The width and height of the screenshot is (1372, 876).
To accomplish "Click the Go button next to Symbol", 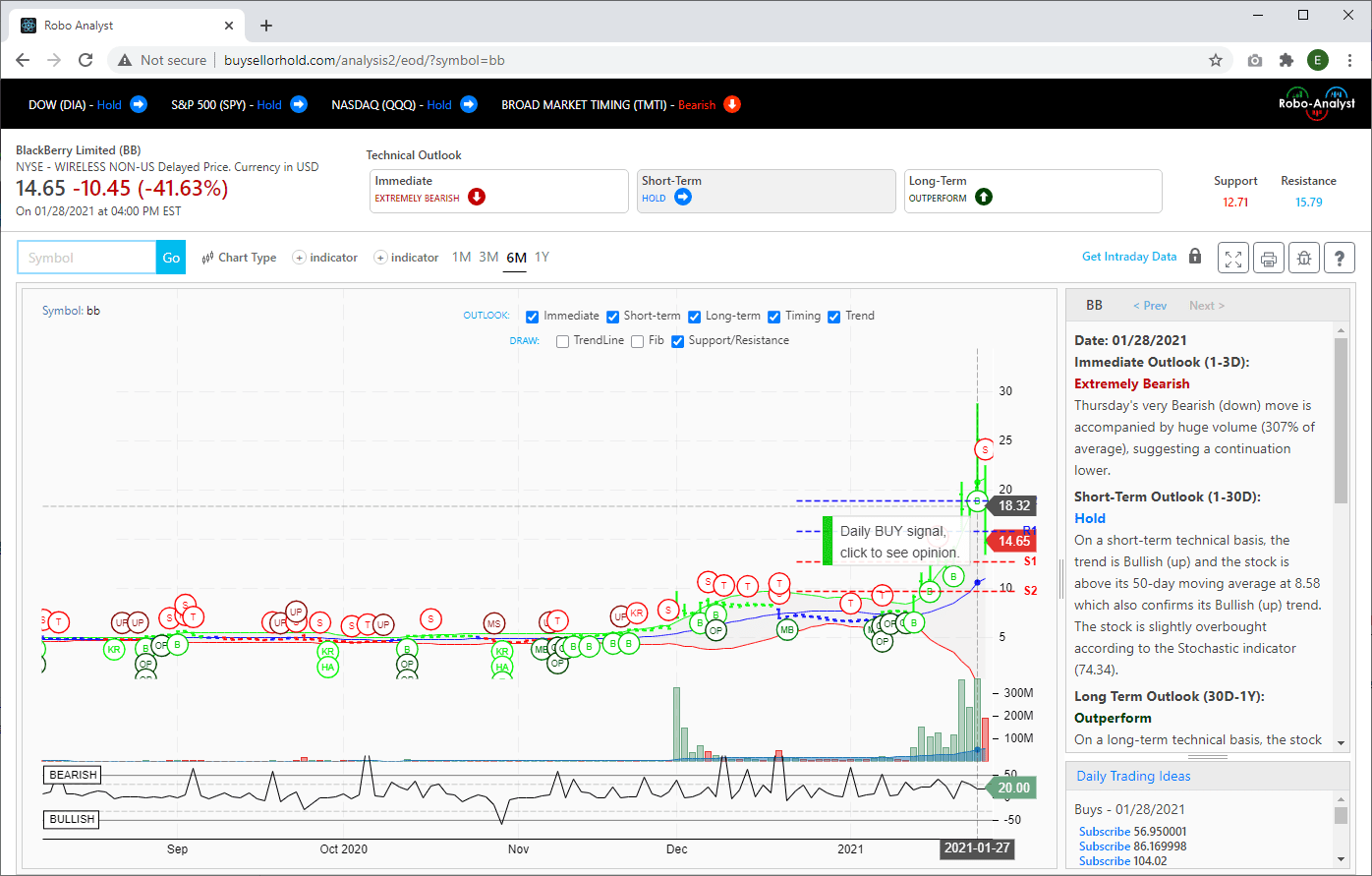I will click(171, 258).
